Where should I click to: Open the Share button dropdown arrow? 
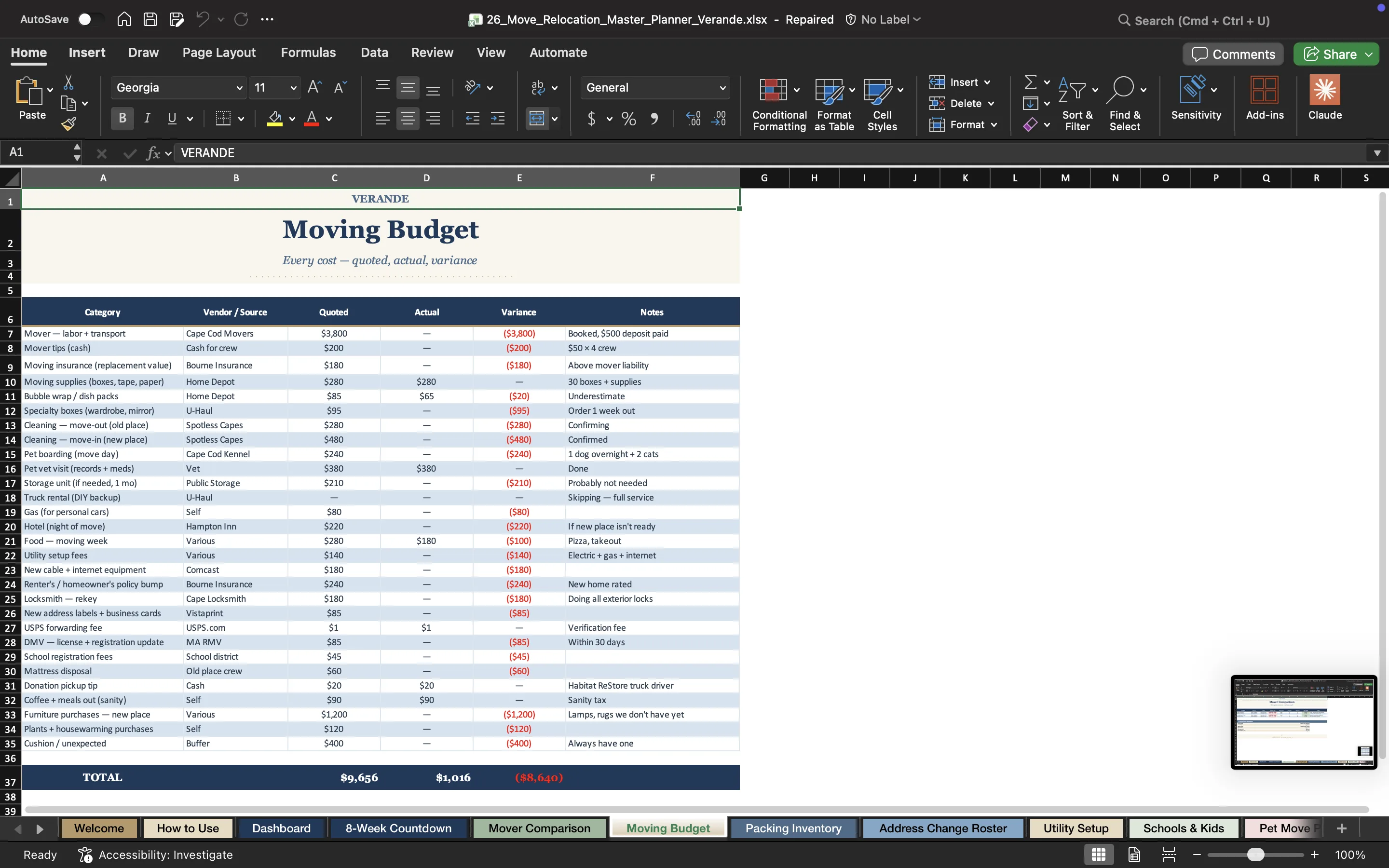tap(1369, 54)
